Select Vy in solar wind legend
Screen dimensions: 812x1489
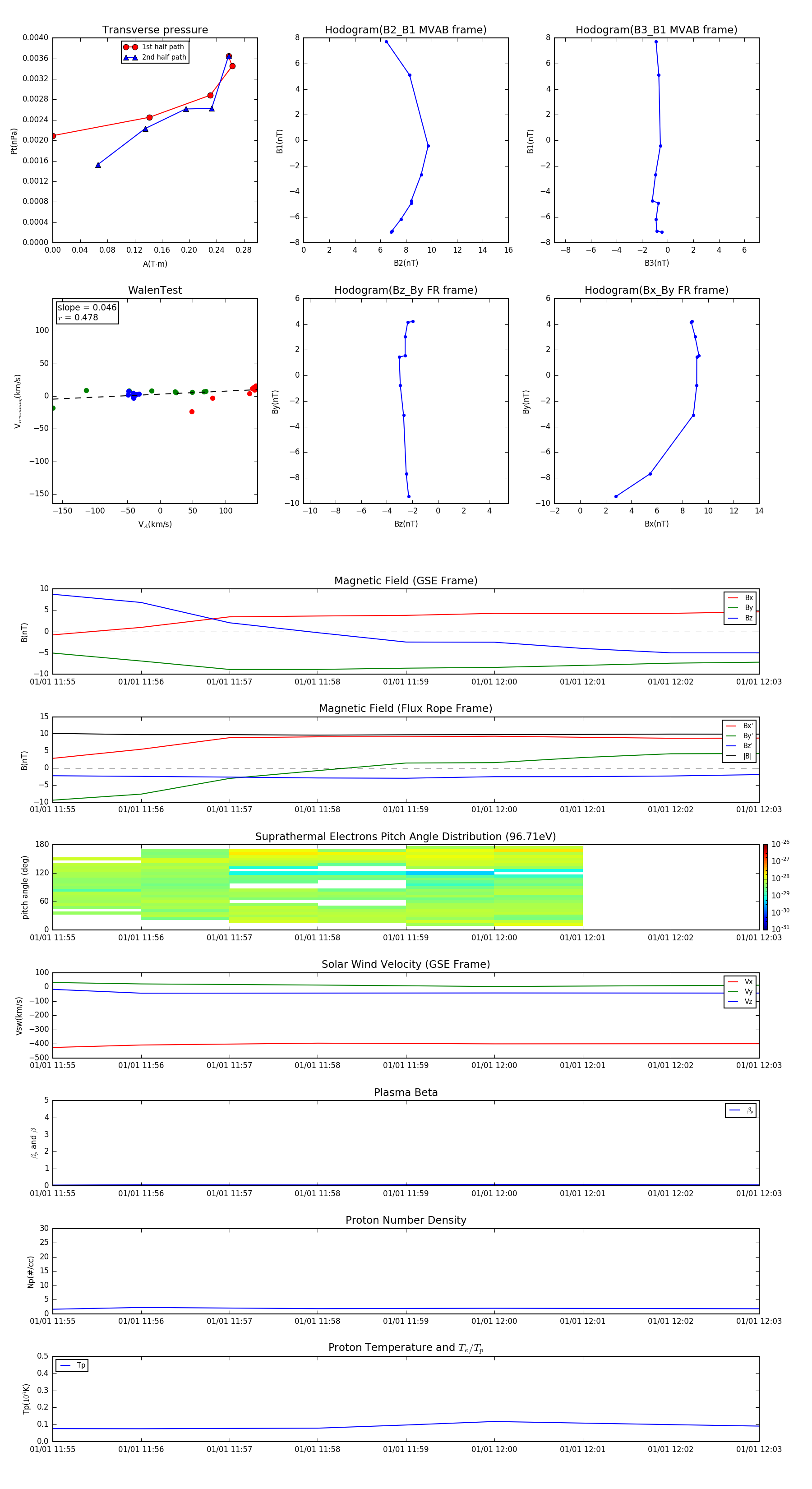click(x=740, y=992)
